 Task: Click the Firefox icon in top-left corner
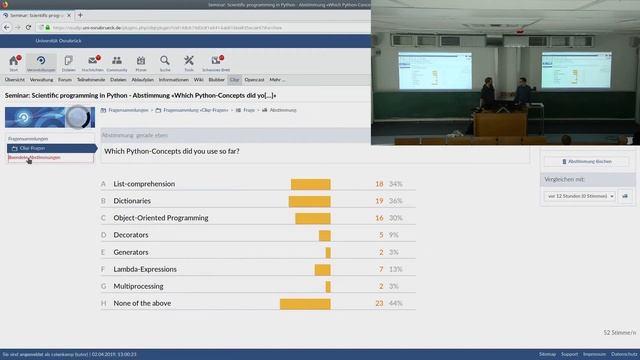(4, 4)
